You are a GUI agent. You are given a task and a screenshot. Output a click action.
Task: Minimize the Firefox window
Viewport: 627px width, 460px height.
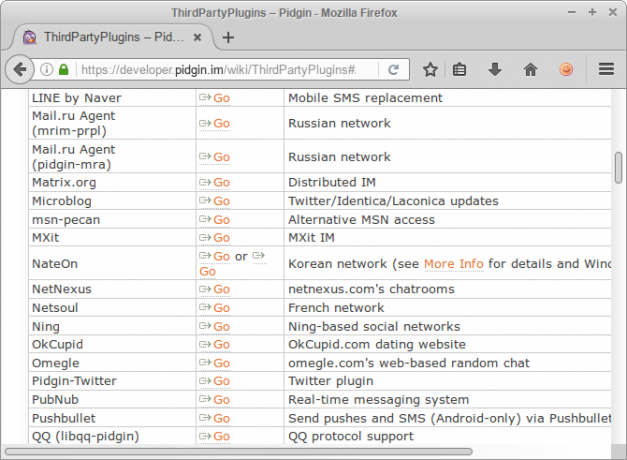coord(572,12)
